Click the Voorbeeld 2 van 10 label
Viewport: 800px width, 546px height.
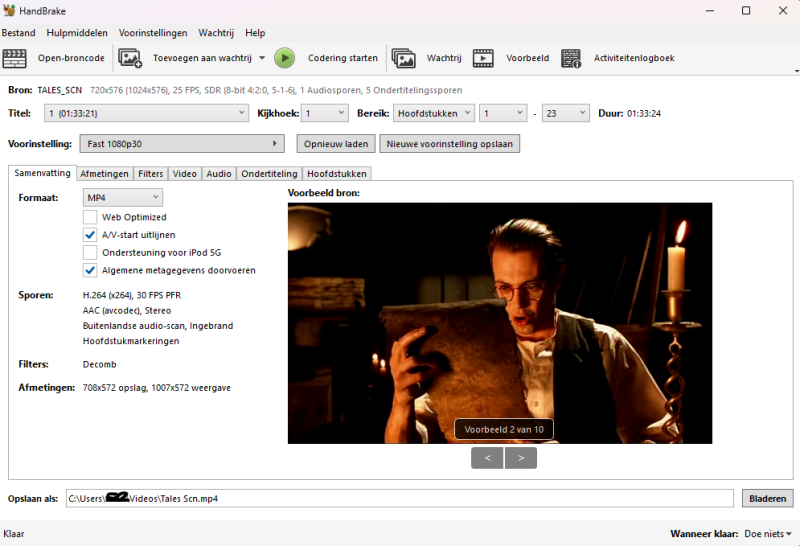(504, 430)
